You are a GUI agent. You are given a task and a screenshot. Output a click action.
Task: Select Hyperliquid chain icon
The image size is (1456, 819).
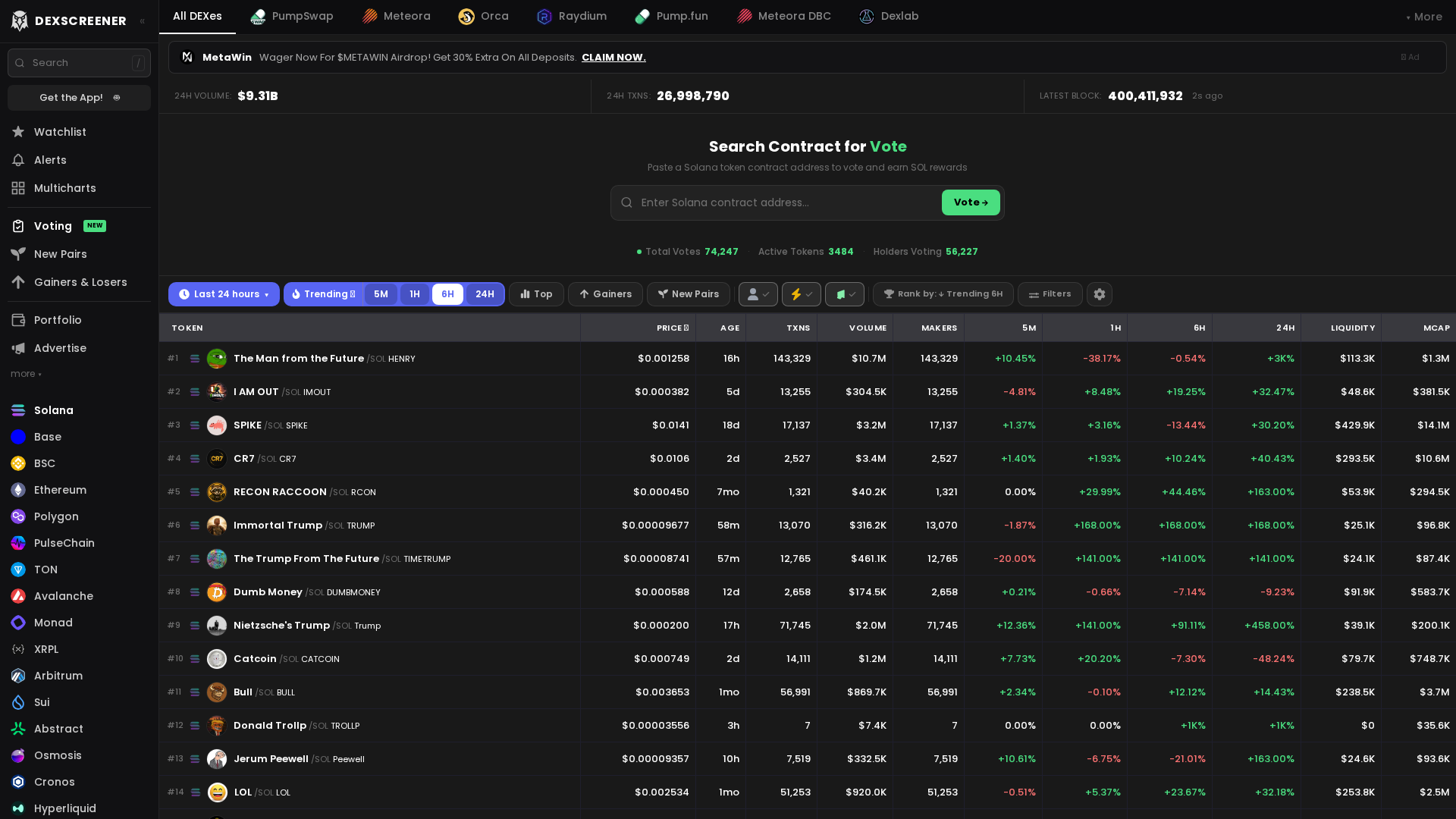click(18, 808)
